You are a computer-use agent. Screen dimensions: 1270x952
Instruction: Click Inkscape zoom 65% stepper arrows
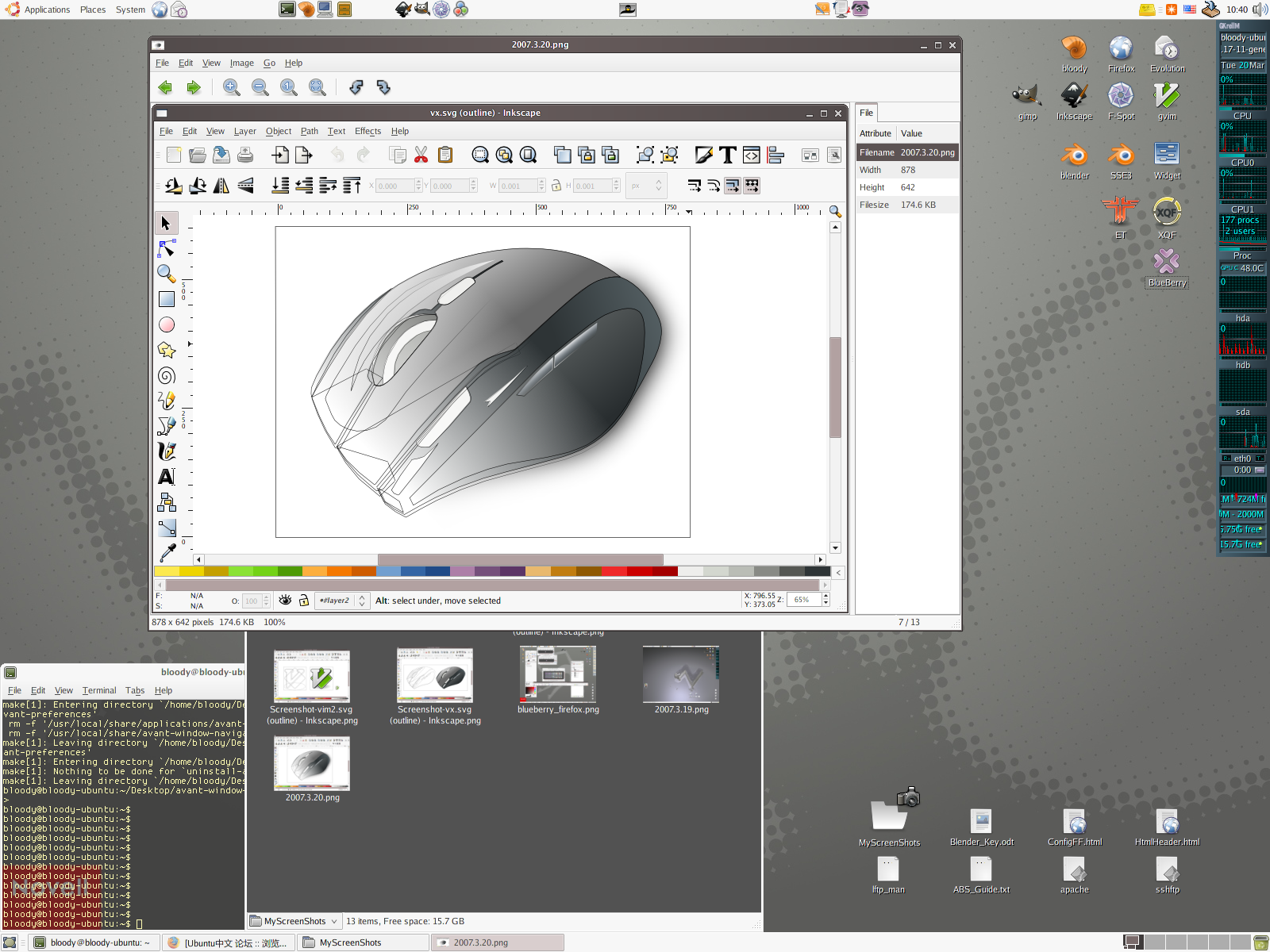click(x=825, y=601)
